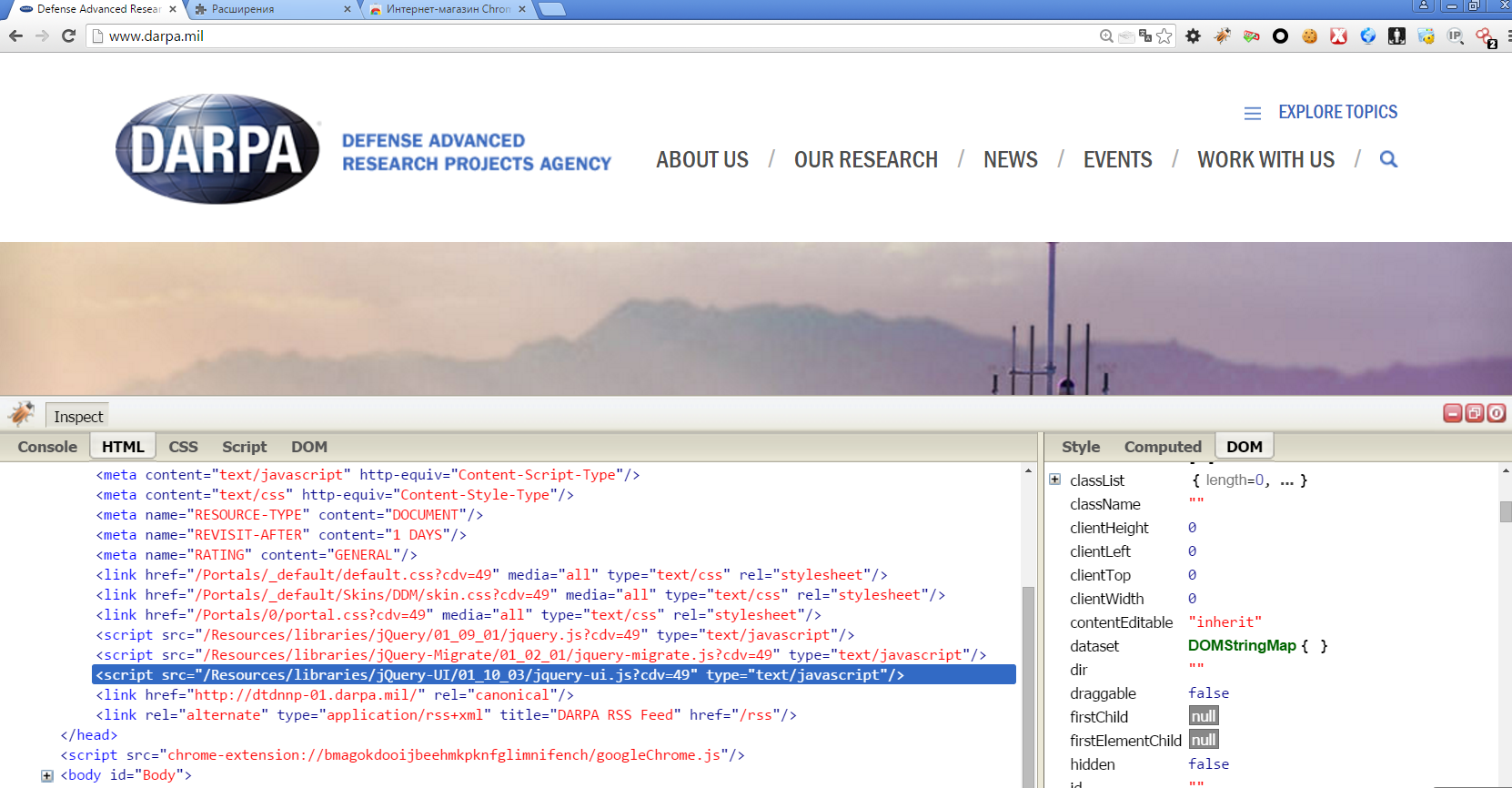Click the cookie extension icon
1512x788 pixels.
1309,35
